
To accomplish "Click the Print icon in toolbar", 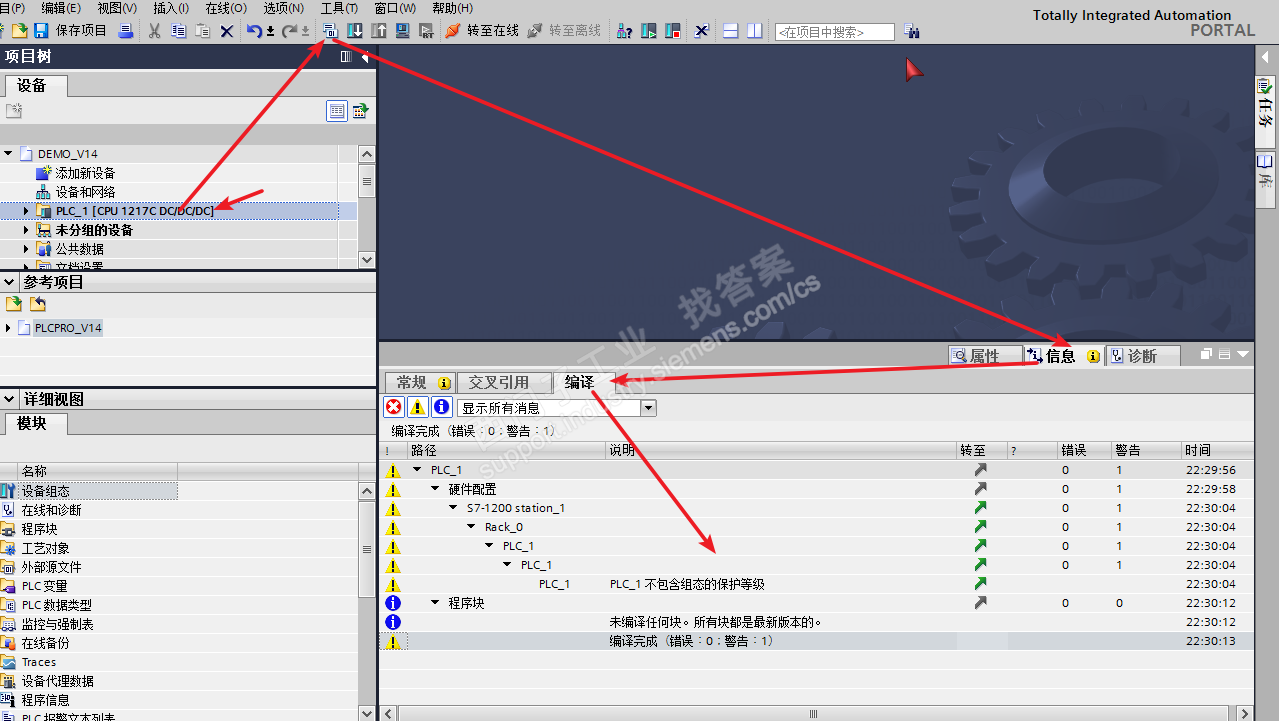I will pos(126,31).
